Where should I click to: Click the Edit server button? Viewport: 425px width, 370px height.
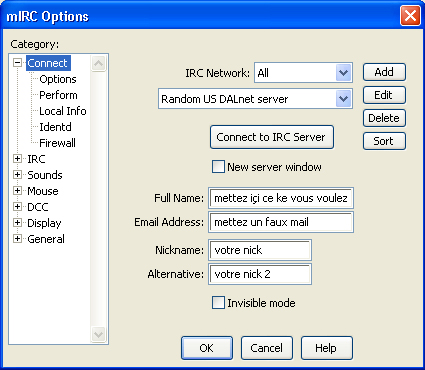point(384,95)
